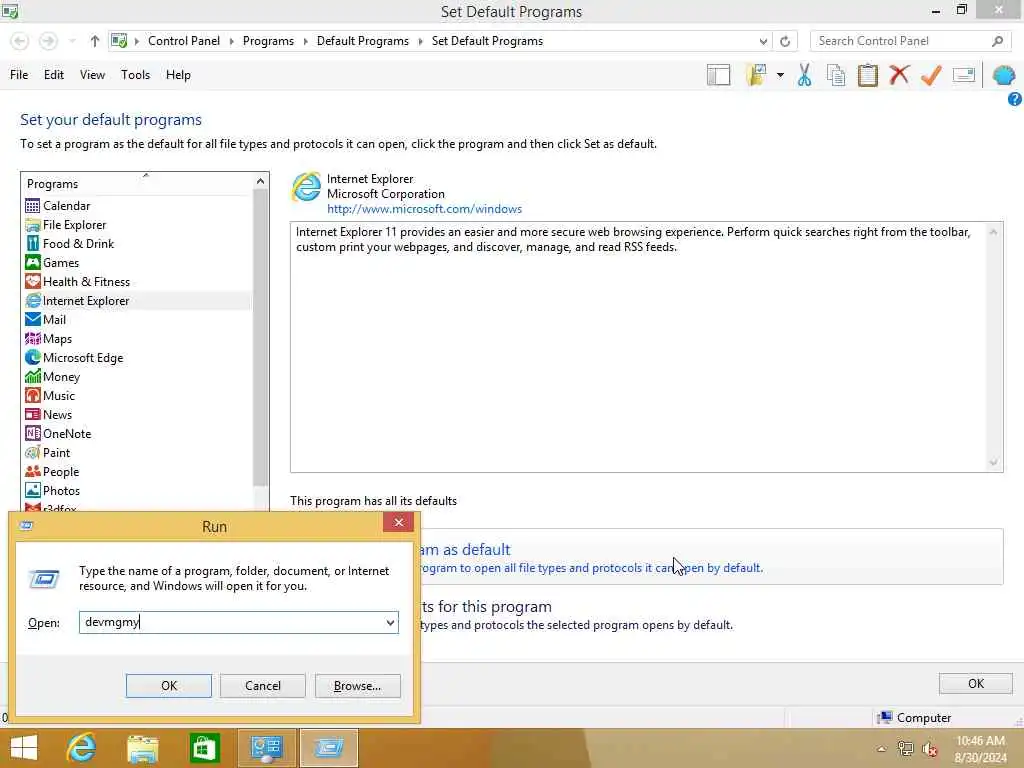
Task: Click the Paste clipboard toolbar icon
Action: [x=867, y=75]
